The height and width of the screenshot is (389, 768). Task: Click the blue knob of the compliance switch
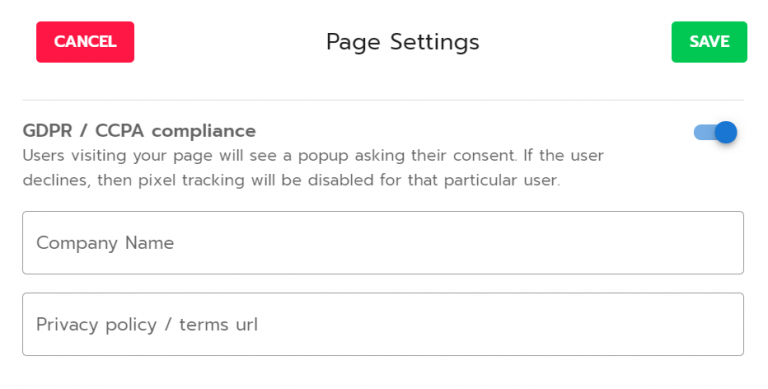pyautogui.click(x=726, y=132)
